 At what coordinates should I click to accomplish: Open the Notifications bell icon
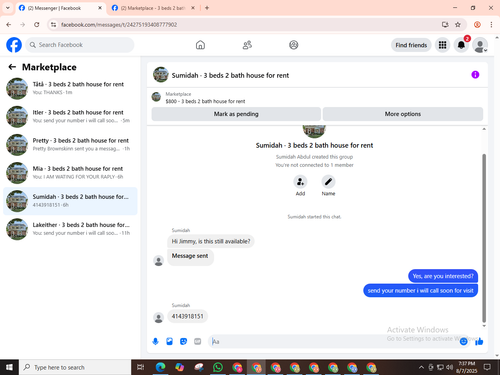pyautogui.click(x=461, y=45)
